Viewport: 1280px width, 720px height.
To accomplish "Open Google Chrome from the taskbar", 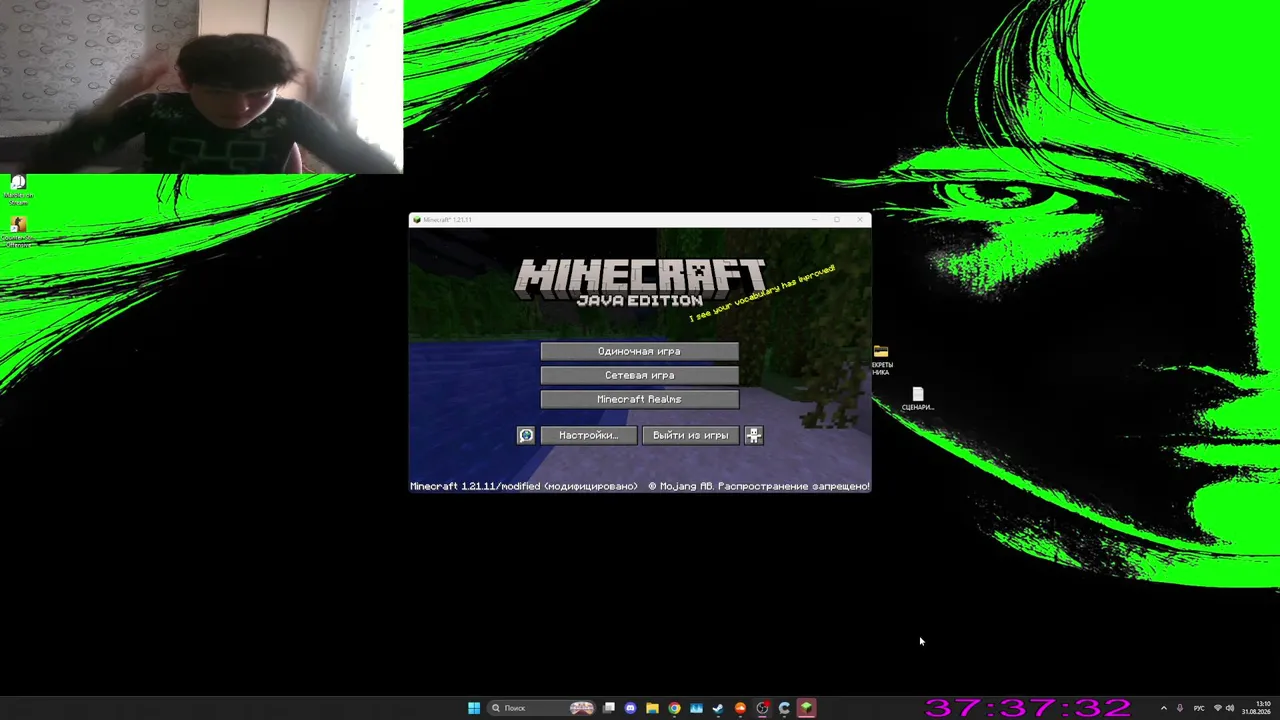I will [x=674, y=708].
